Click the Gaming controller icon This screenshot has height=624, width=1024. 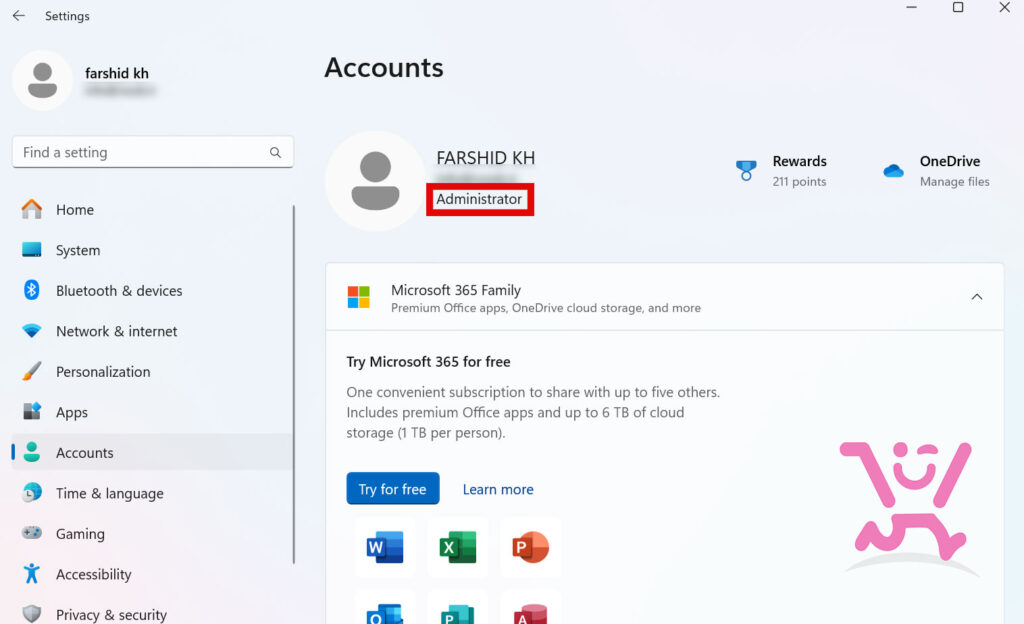[31, 533]
